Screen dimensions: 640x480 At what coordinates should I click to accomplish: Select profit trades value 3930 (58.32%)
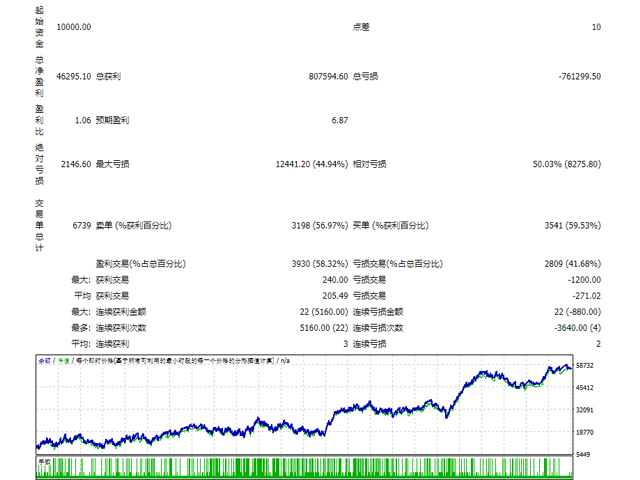pyautogui.click(x=320, y=264)
